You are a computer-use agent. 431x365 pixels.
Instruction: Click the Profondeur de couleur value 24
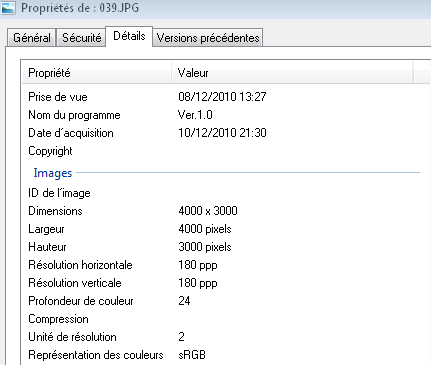pyautogui.click(x=184, y=301)
